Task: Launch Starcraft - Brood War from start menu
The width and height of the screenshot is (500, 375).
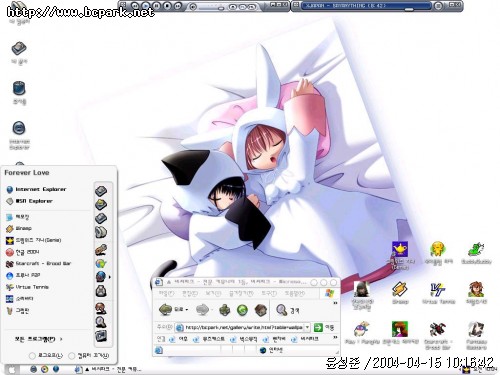Action: click(x=38, y=263)
